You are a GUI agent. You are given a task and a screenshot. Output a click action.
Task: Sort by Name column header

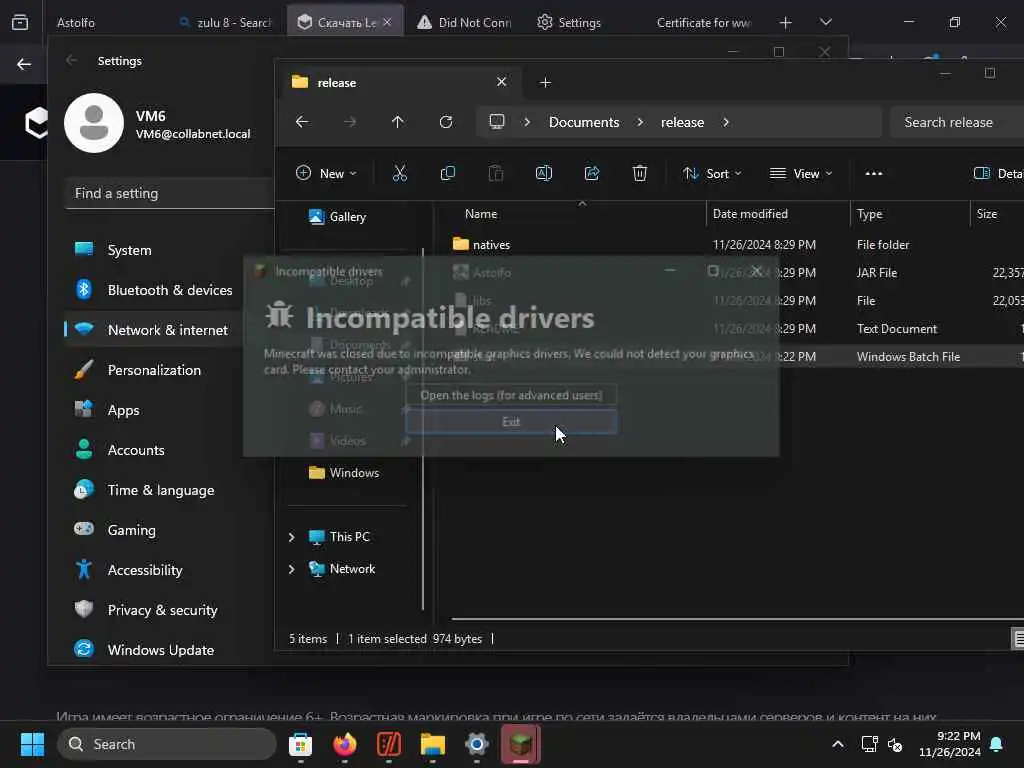click(481, 214)
